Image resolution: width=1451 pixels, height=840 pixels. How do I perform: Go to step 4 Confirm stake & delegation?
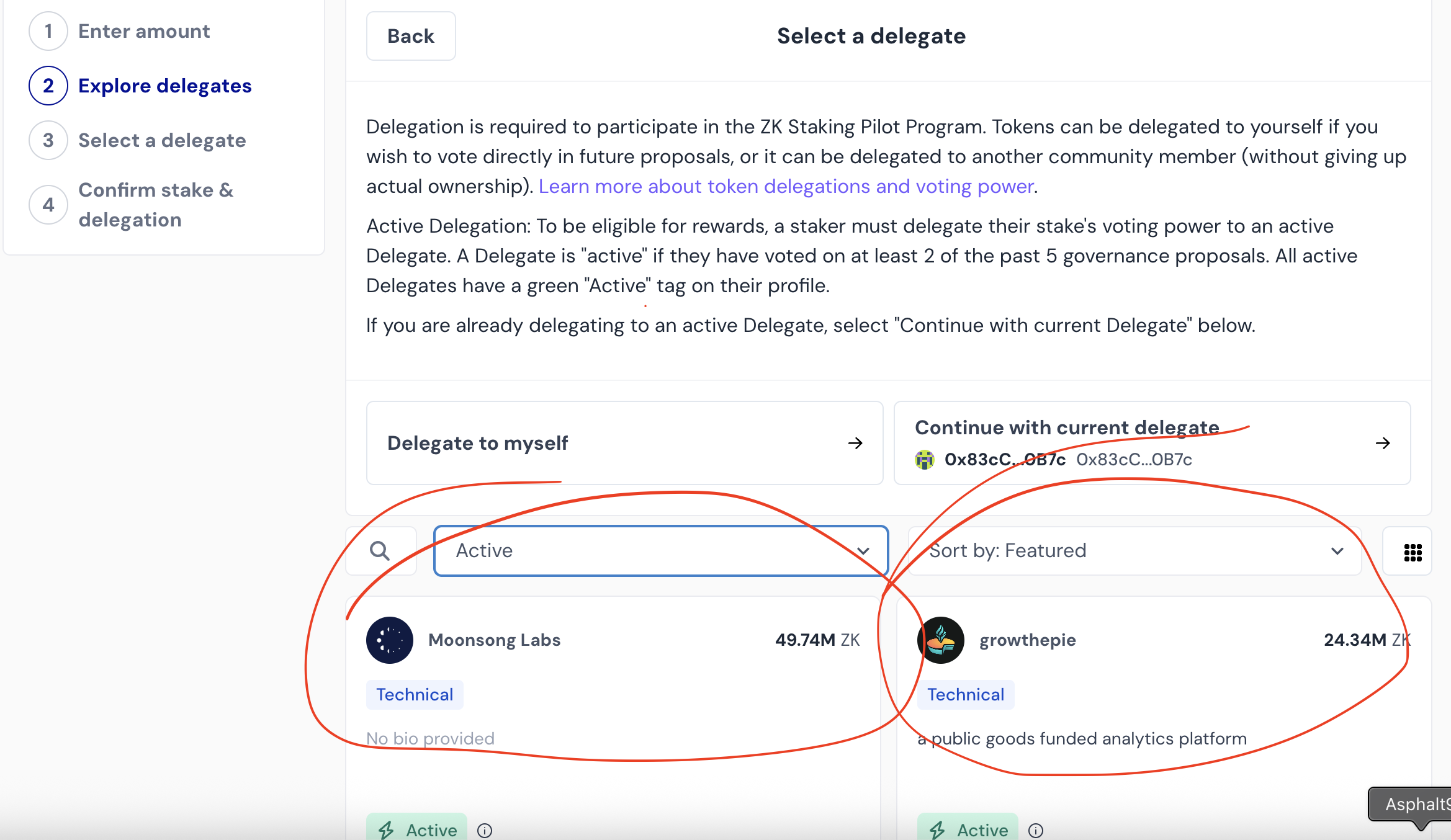coord(156,205)
